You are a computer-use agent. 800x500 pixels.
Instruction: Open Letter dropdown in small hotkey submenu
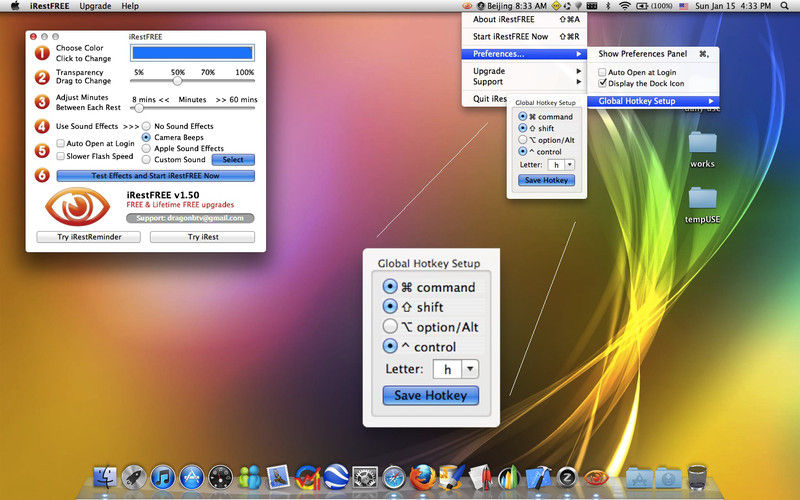(x=569, y=165)
